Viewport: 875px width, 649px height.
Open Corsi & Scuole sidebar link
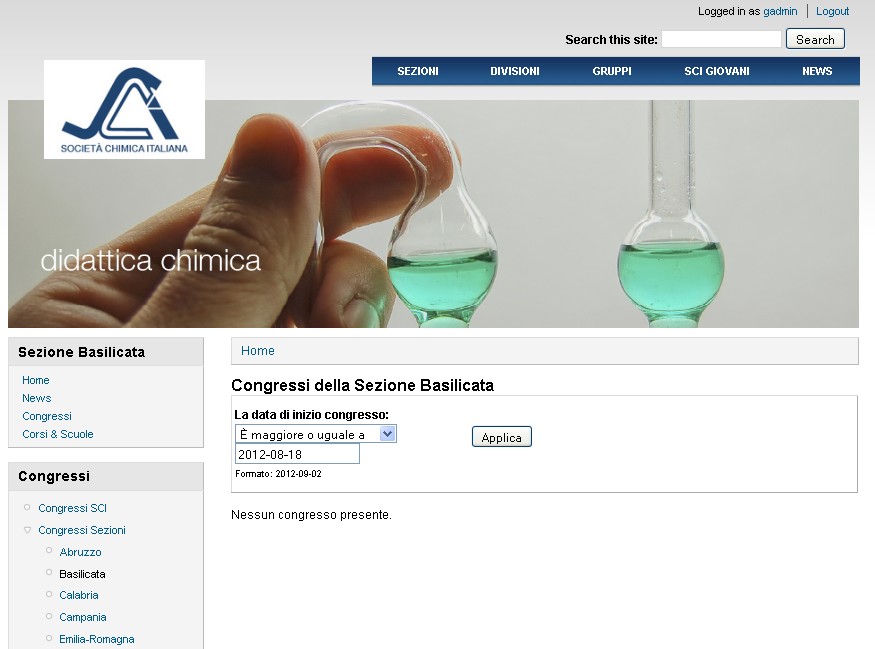[x=57, y=434]
